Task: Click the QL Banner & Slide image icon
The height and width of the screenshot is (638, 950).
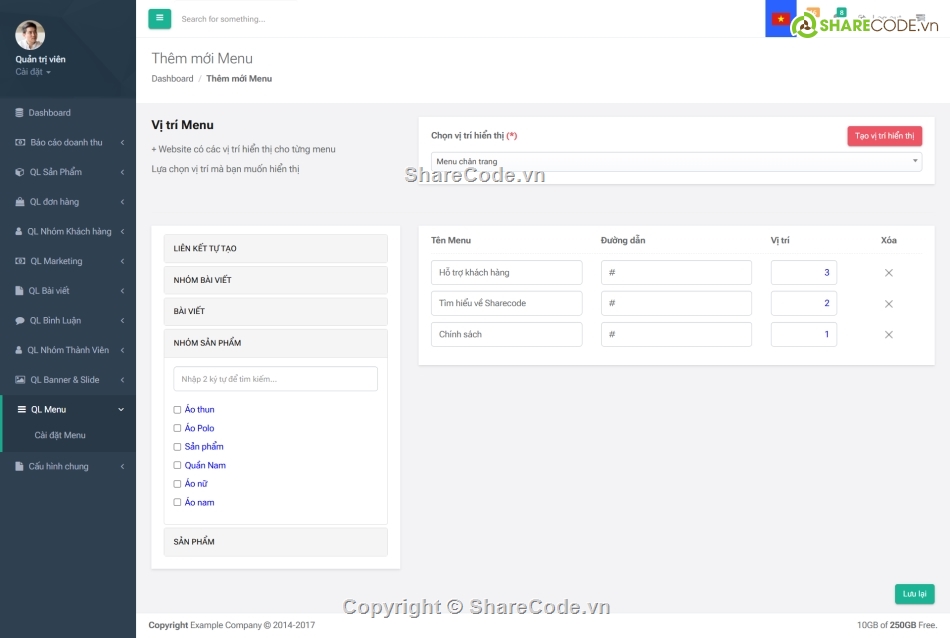Action: [x=20, y=380]
